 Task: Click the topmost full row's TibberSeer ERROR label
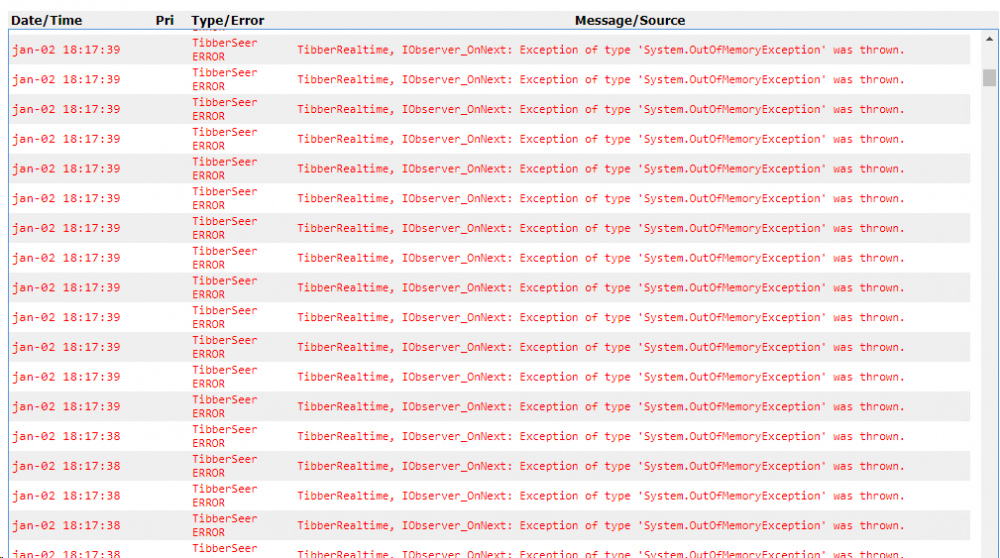224,50
